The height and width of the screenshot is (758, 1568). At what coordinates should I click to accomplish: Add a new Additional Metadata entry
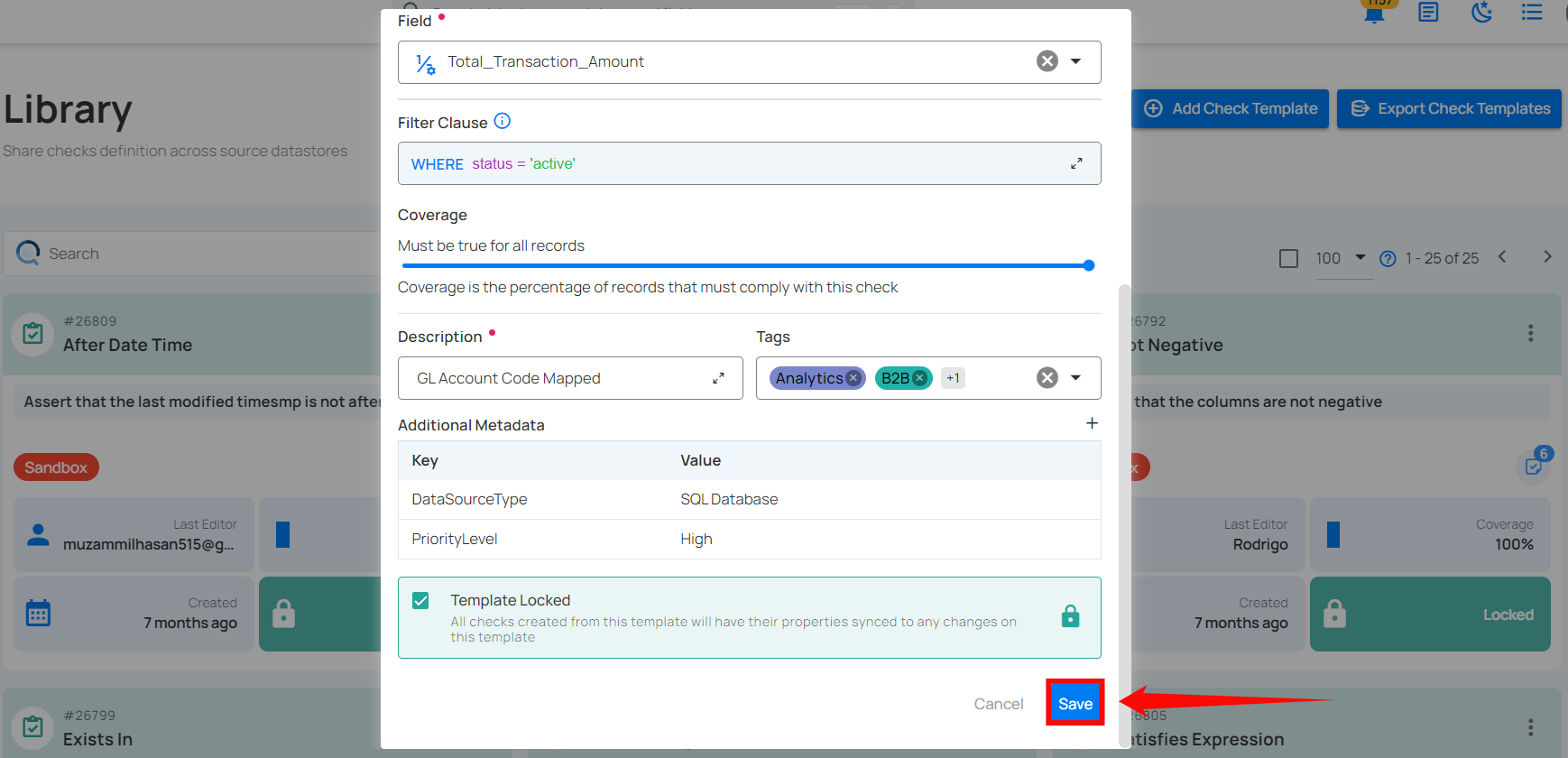pos(1092,423)
